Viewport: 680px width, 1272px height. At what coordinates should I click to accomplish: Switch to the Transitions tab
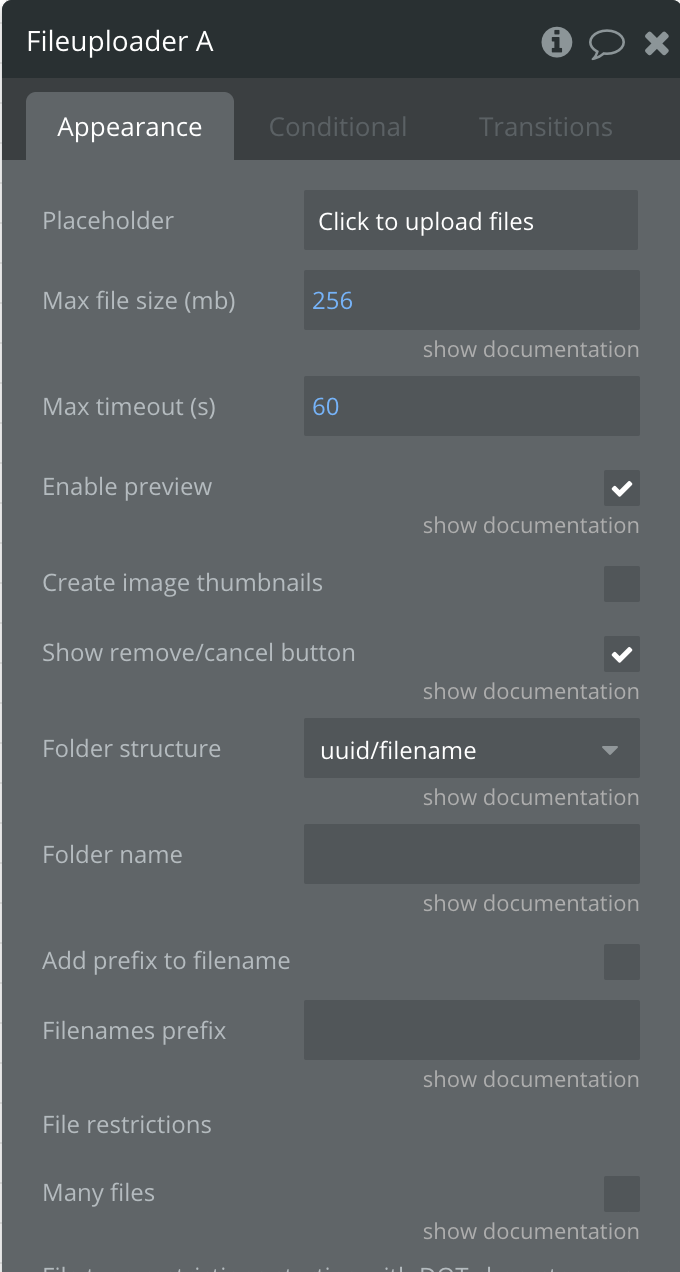click(546, 127)
